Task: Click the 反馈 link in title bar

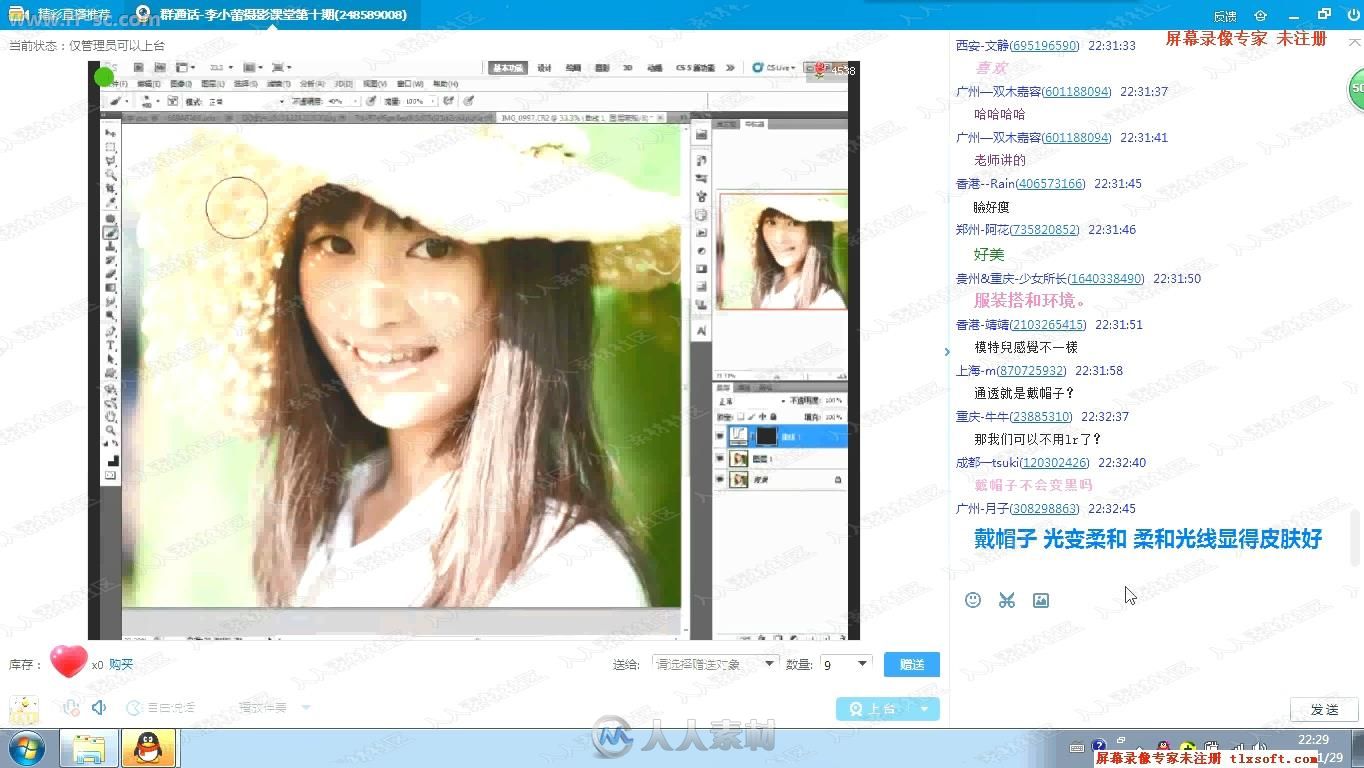Action: click(x=1224, y=15)
